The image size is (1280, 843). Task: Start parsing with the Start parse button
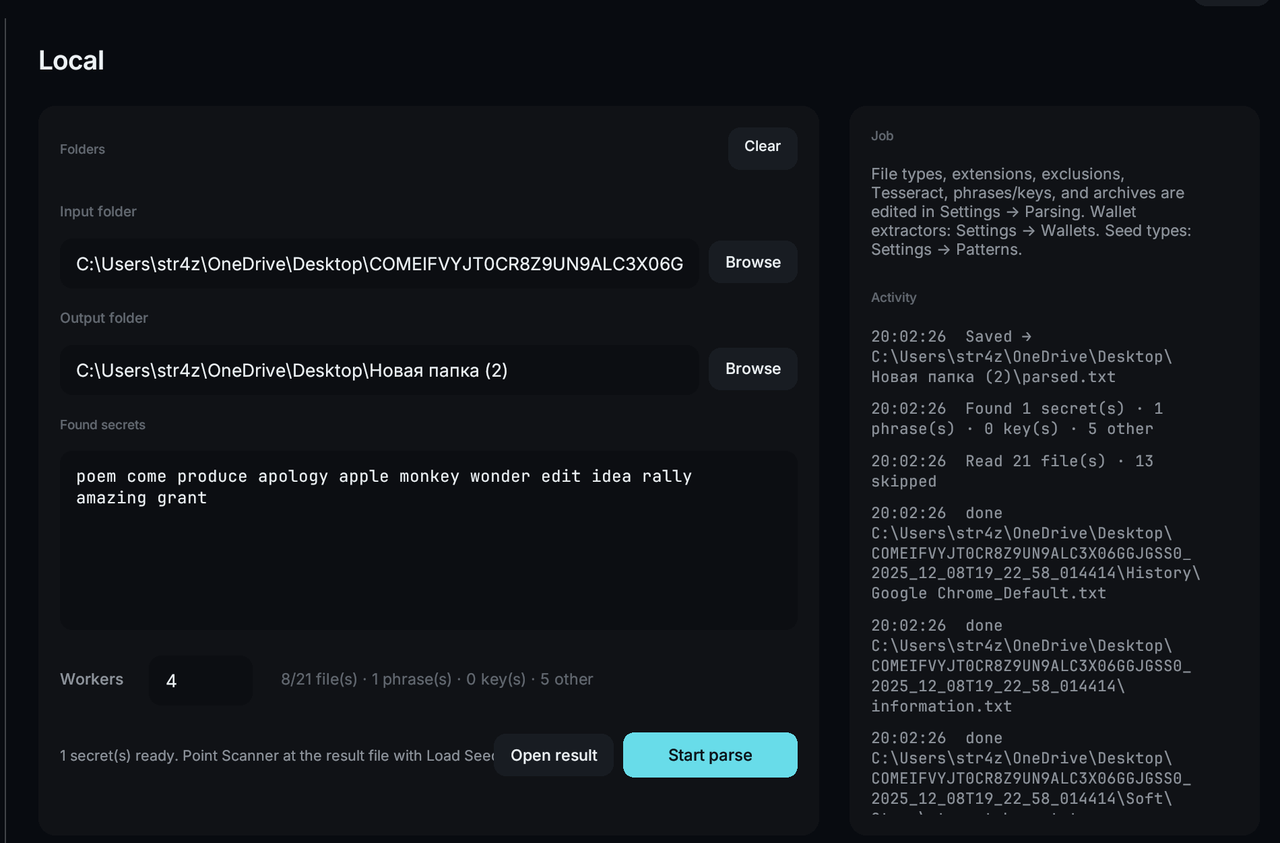pyautogui.click(x=710, y=755)
